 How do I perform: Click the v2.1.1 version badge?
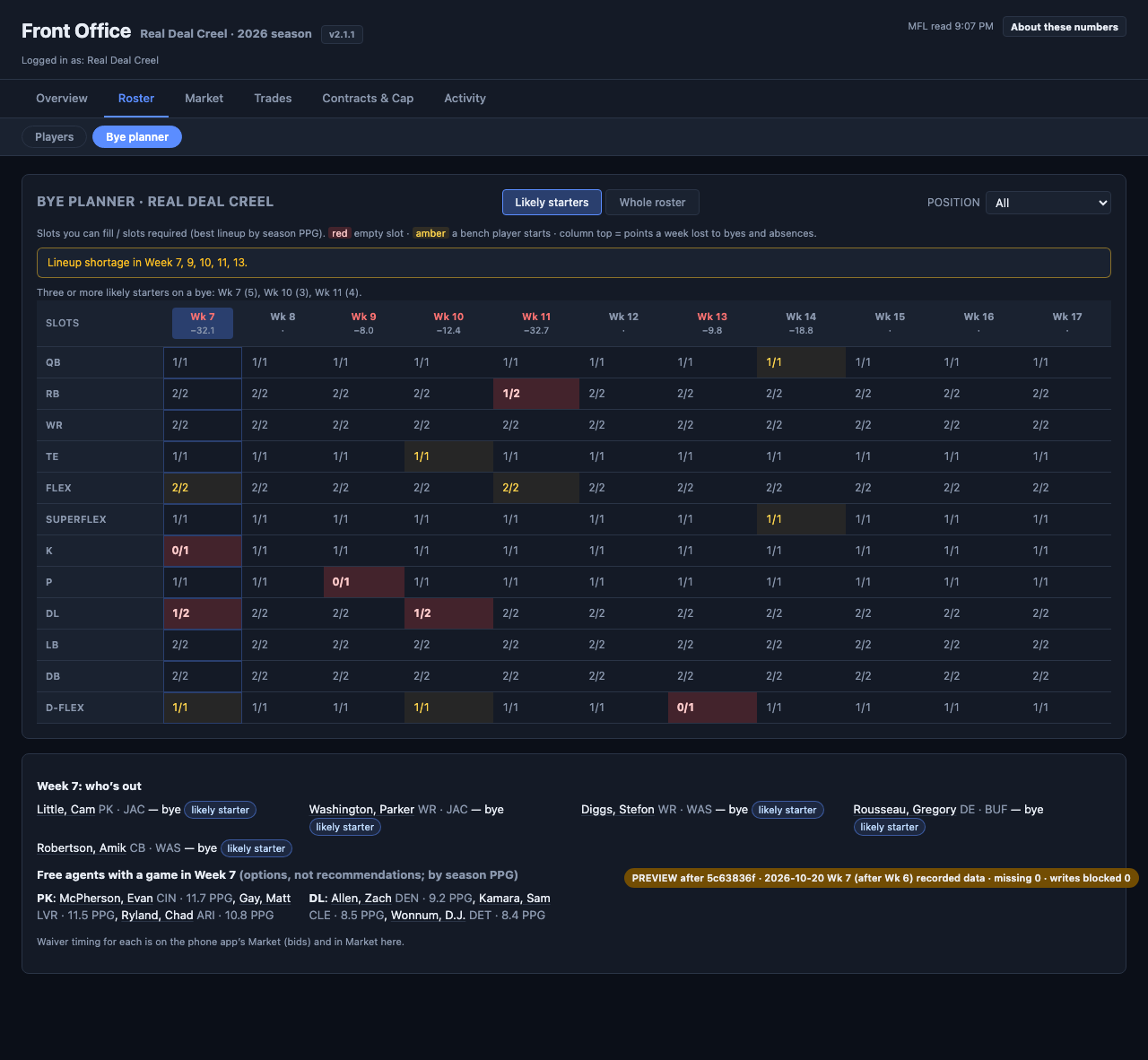click(x=342, y=34)
